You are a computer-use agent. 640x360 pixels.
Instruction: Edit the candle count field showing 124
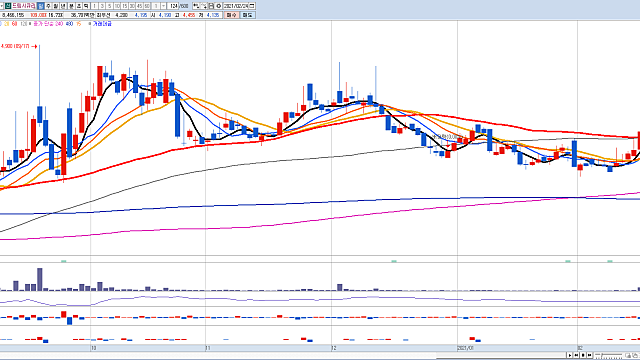173,6
